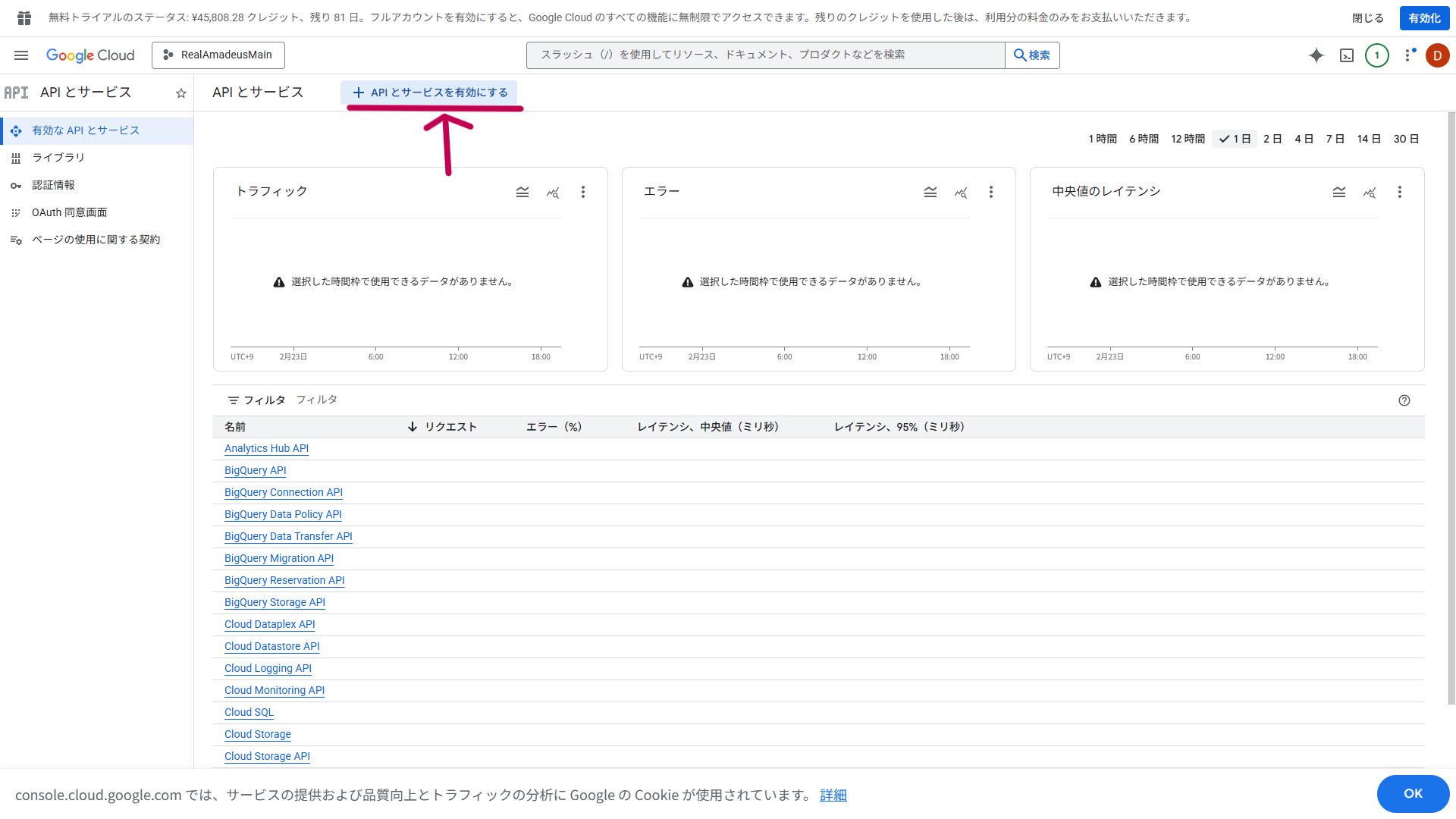The width and height of the screenshot is (1456, 819).
Task: Activate Cloud Shell terminal icon
Action: pos(1347,55)
